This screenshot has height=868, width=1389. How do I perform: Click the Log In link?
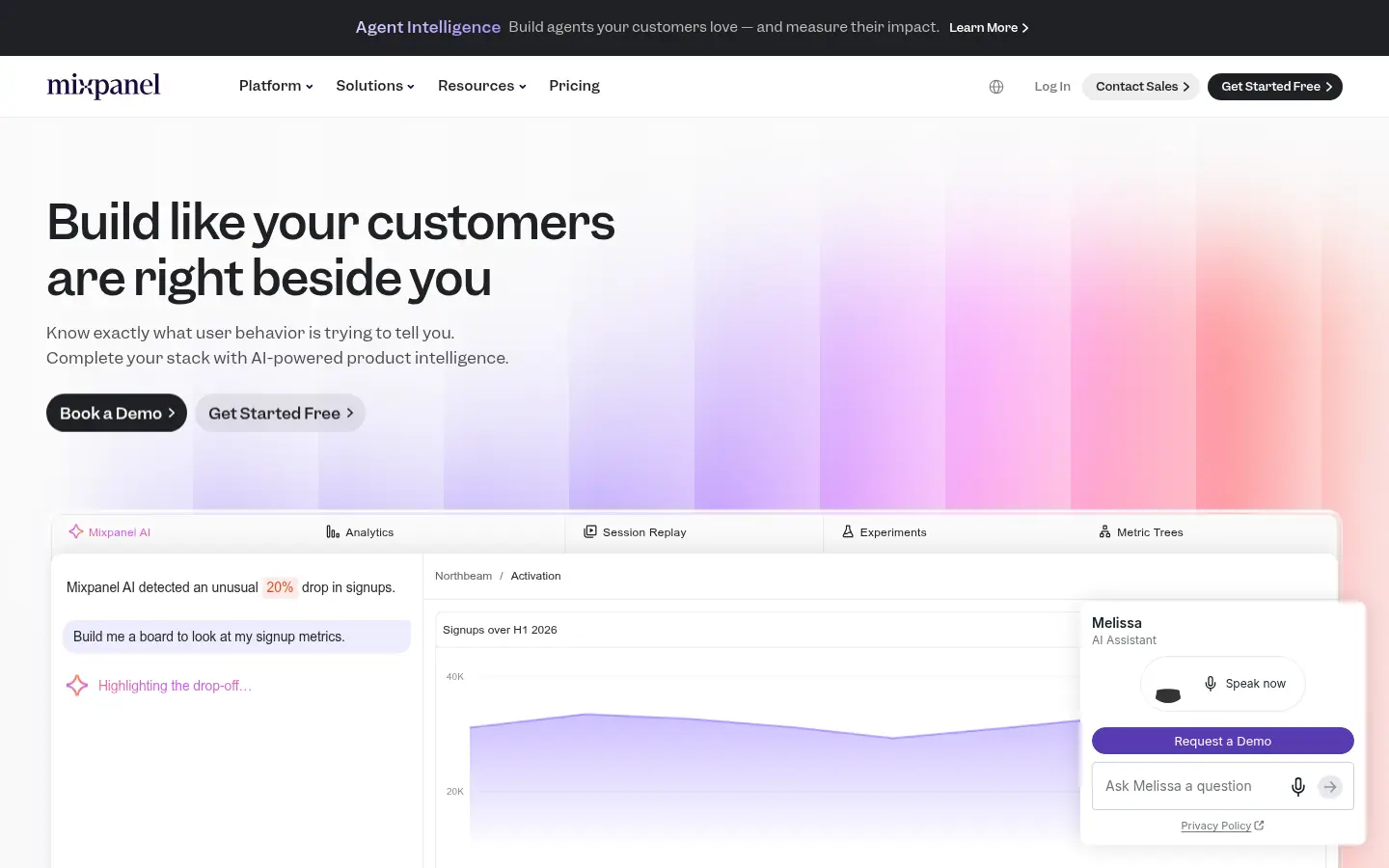click(1052, 87)
